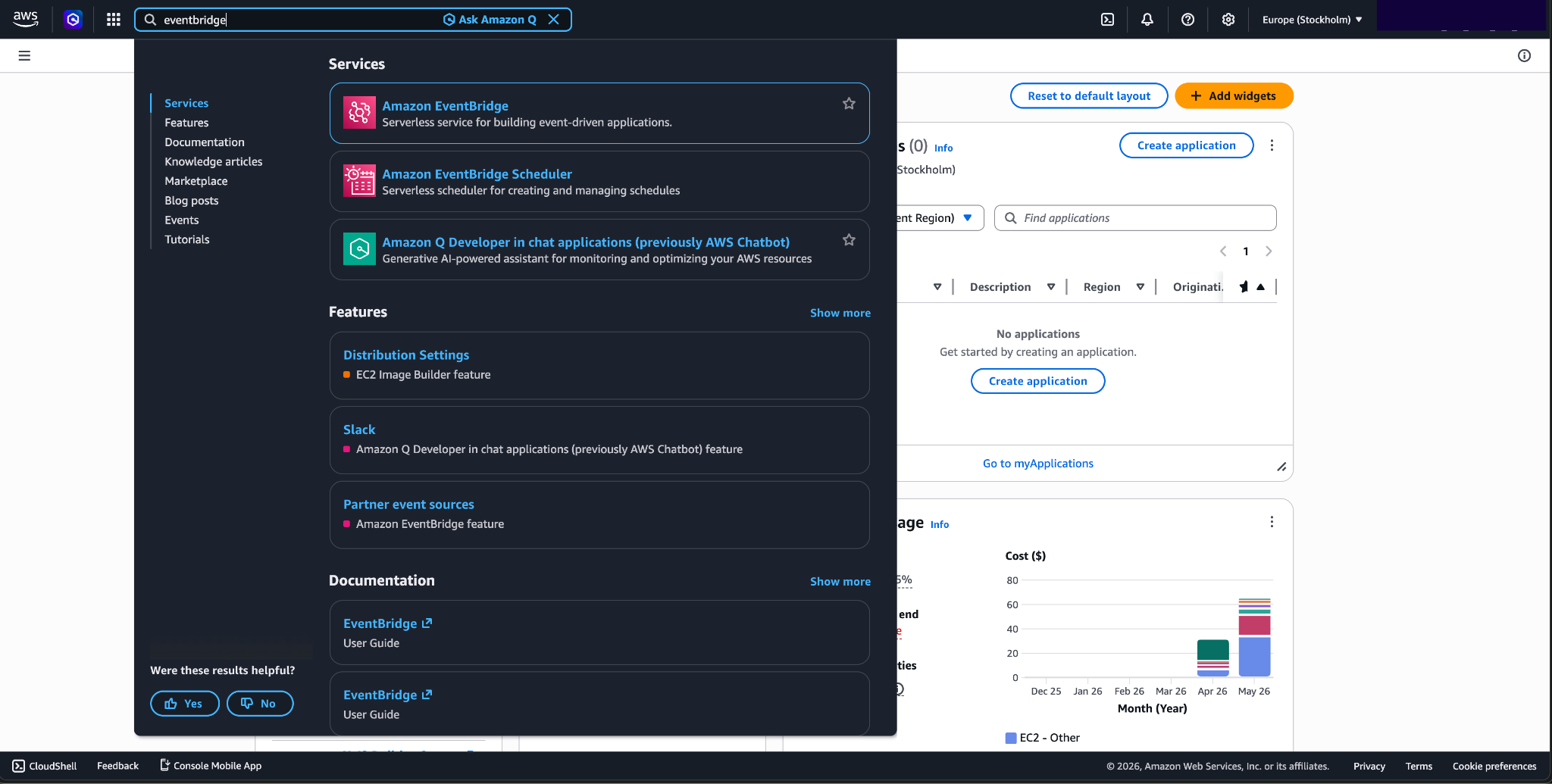
Task: Open the Region column sort arrow
Action: 1141,287
